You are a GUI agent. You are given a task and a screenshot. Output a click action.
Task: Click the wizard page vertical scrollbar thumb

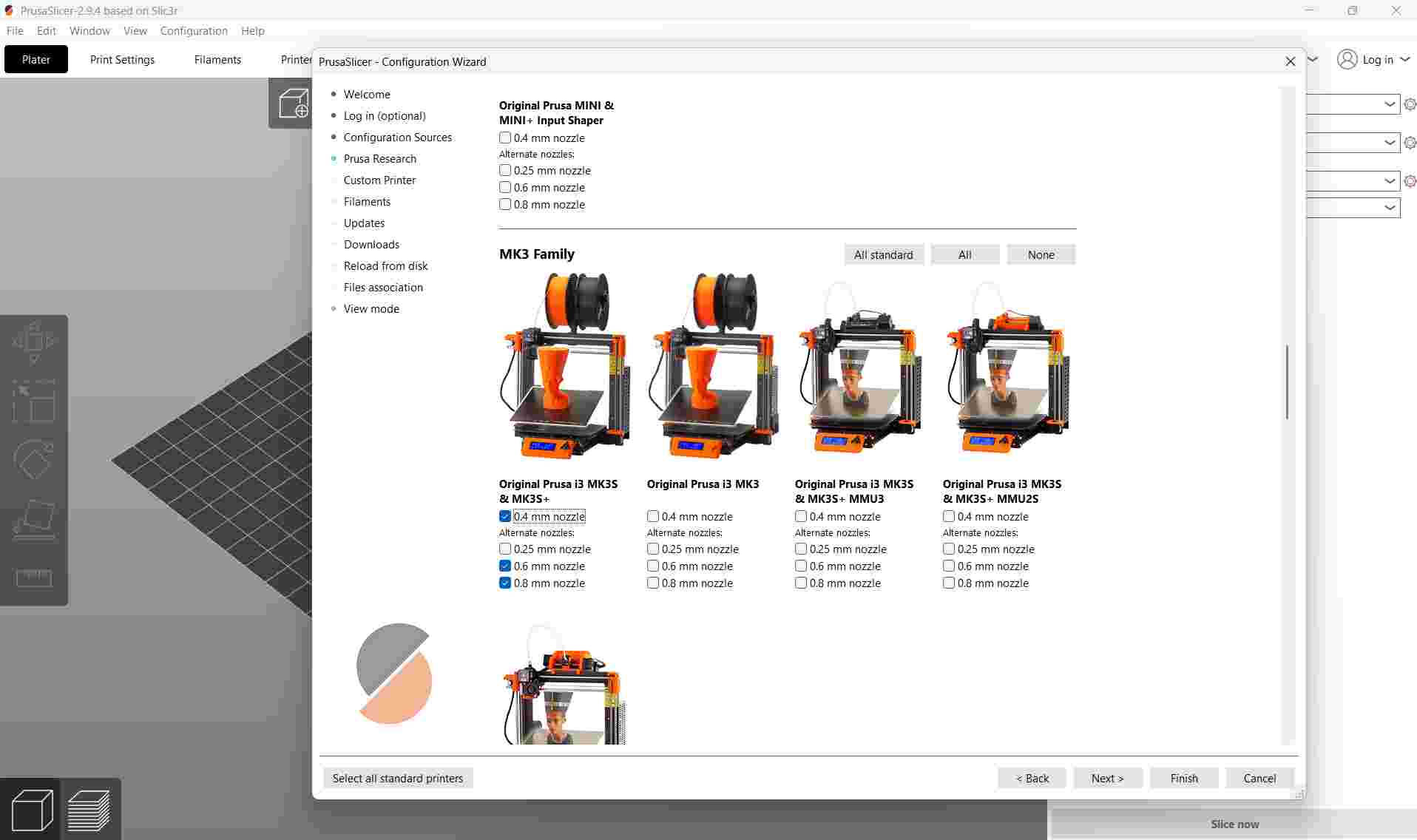pyautogui.click(x=1288, y=382)
